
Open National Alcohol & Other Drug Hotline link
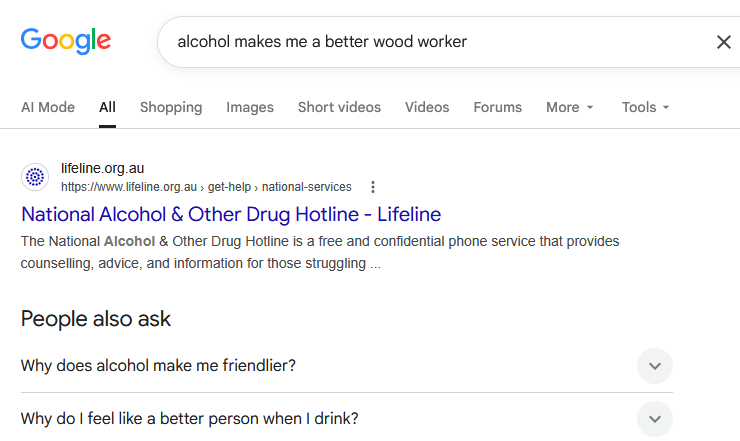(x=231, y=214)
